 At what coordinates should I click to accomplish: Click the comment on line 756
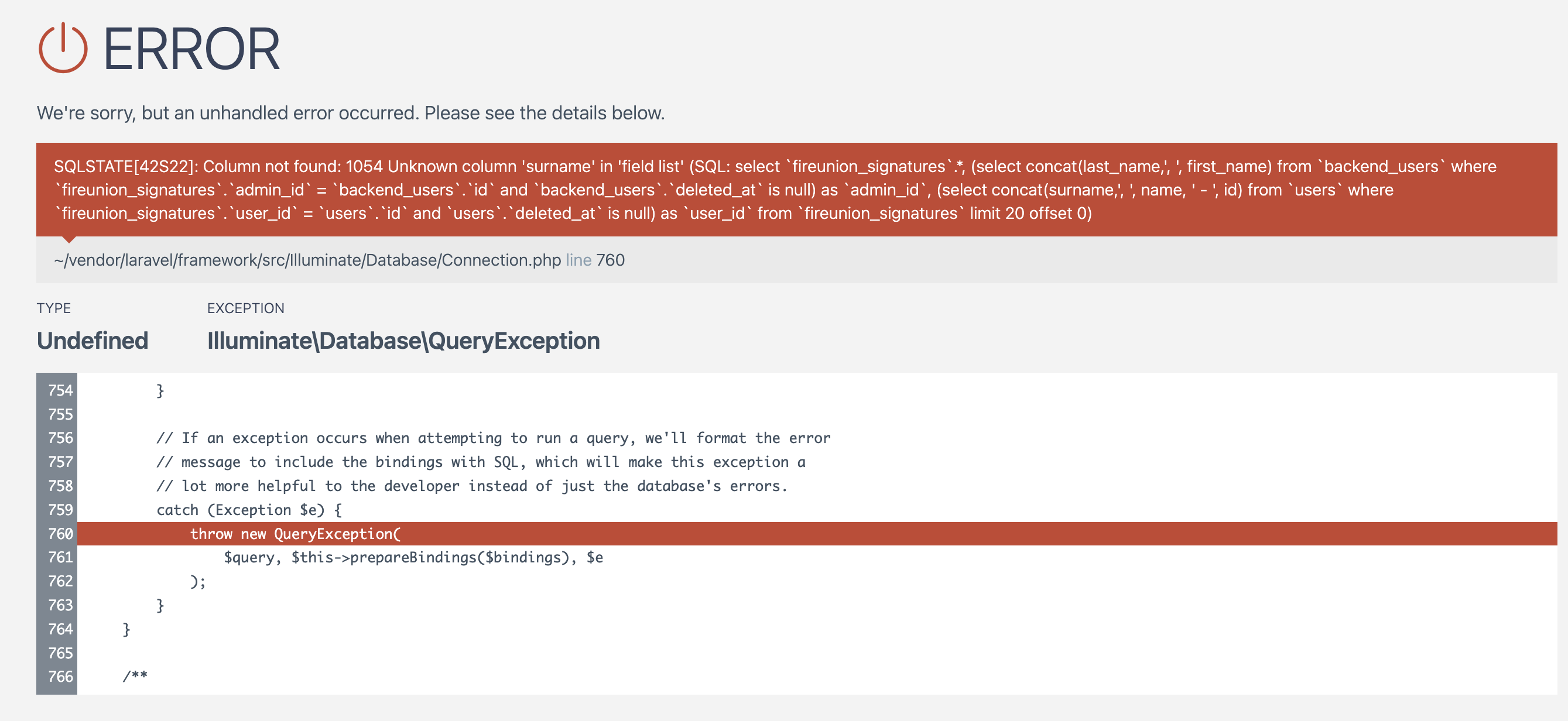(x=493, y=438)
